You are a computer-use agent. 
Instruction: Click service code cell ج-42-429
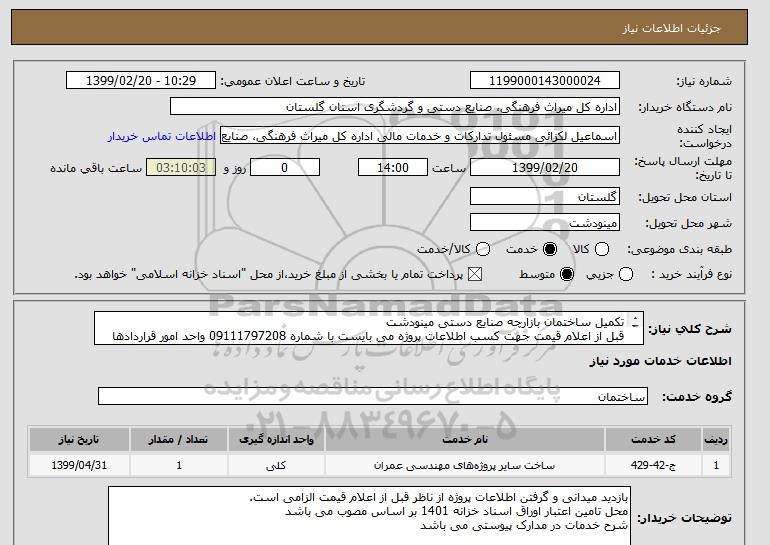(x=653, y=465)
